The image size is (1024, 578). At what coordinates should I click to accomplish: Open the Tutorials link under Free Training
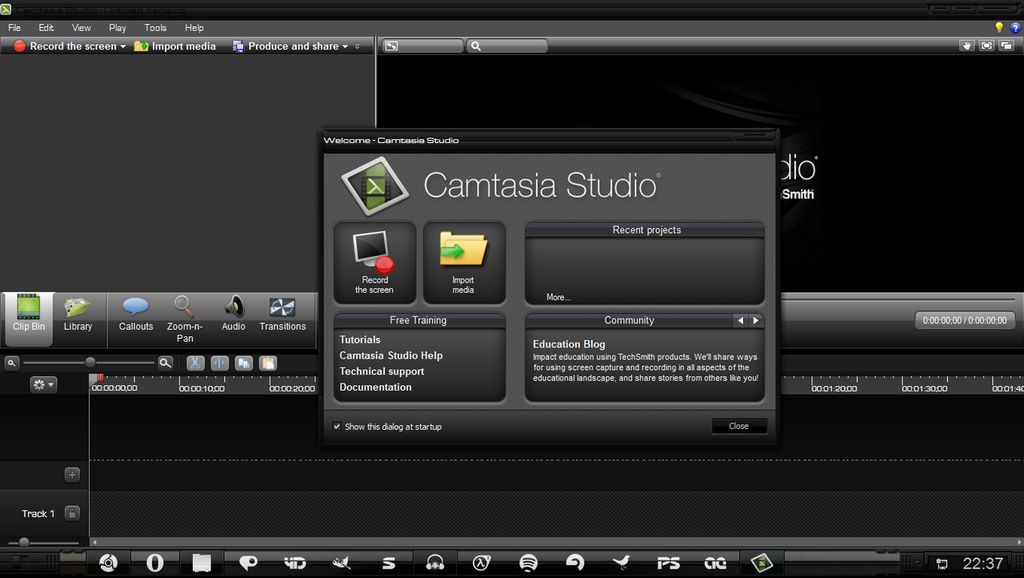click(x=360, y=339)
